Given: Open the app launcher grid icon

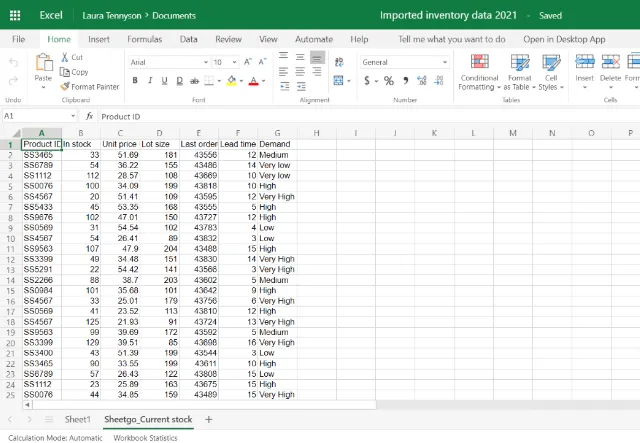Looking at the screenshot, I should coord(15,16).
